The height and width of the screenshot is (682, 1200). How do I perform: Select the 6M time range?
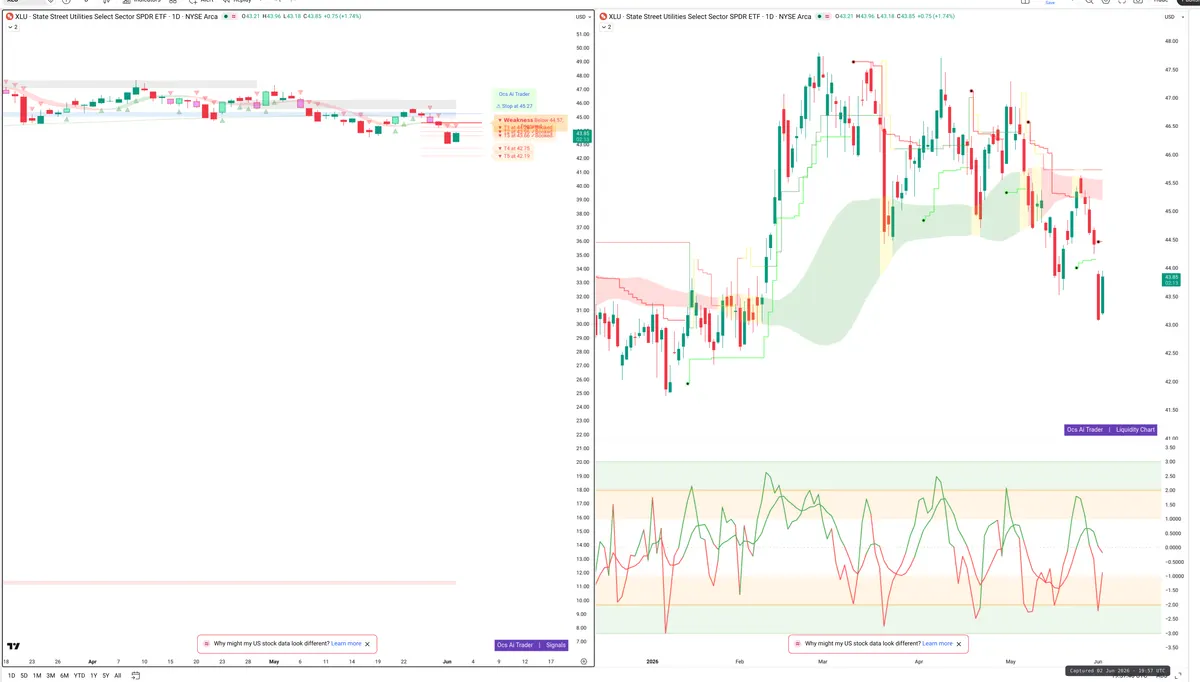pyautogui.click(x=64, y=675)
